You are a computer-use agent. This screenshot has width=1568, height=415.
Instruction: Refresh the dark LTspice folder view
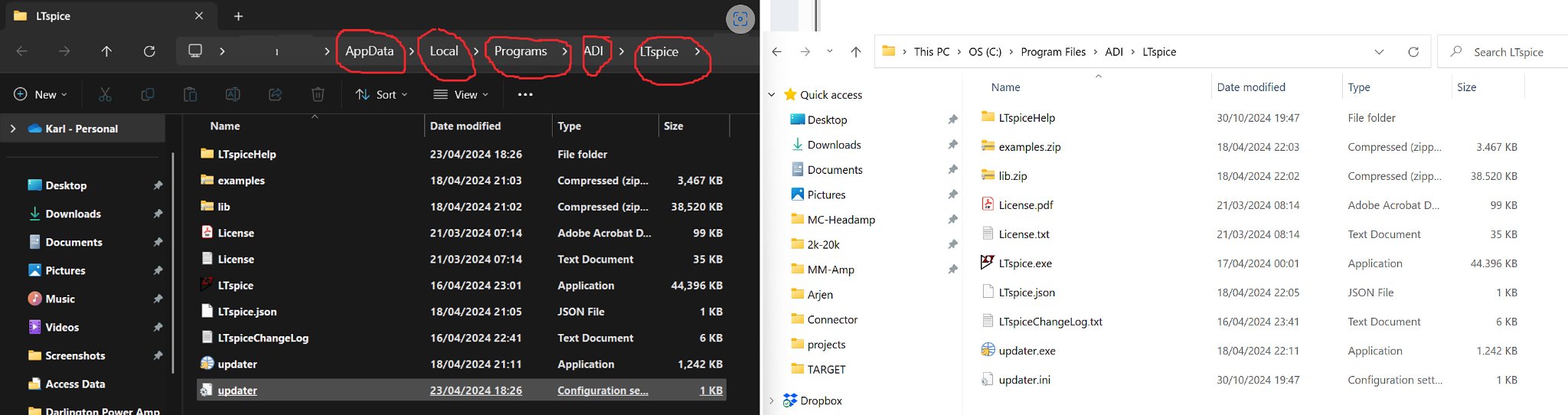(x=149, y=51)
